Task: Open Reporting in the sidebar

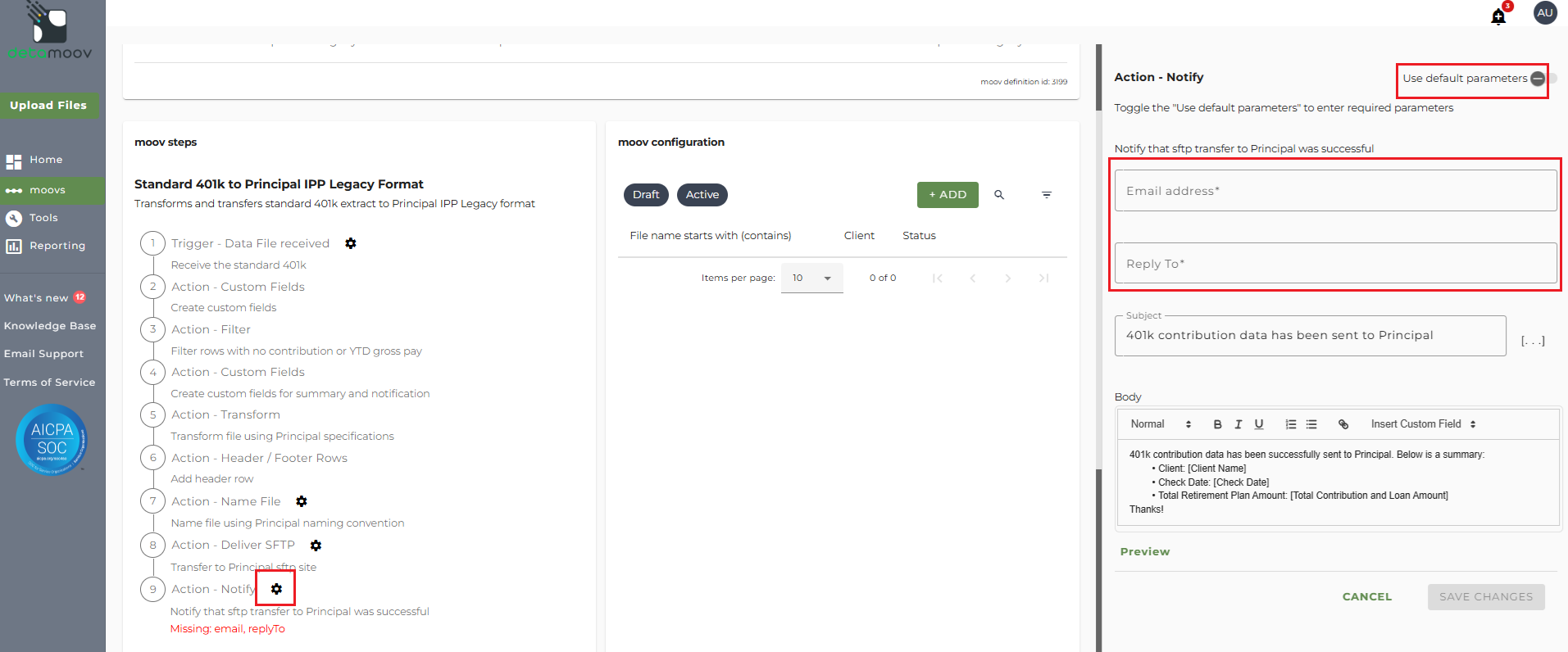Action: point(57,246)
